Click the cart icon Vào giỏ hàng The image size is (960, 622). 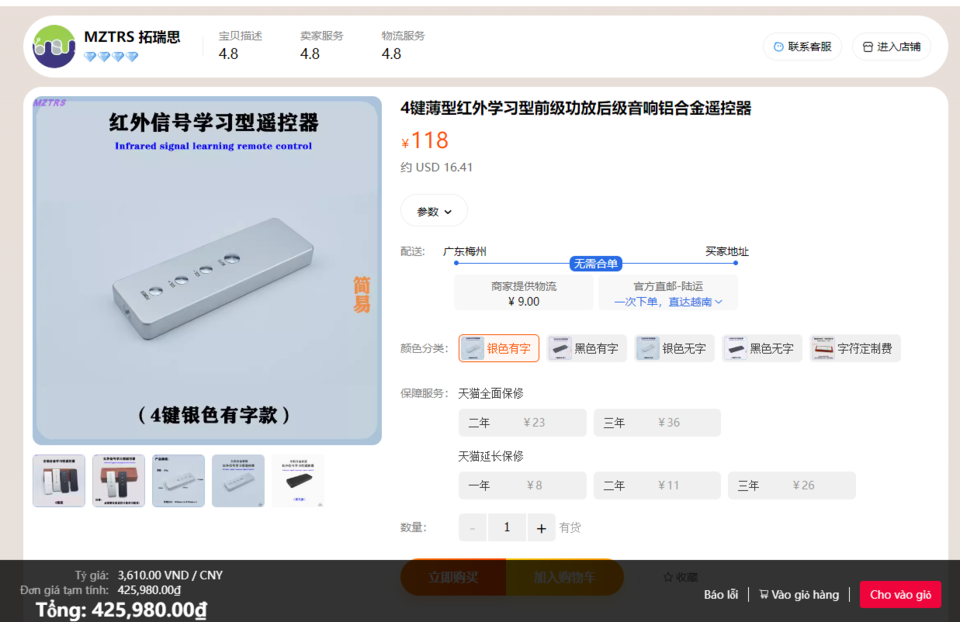[799, 594]
